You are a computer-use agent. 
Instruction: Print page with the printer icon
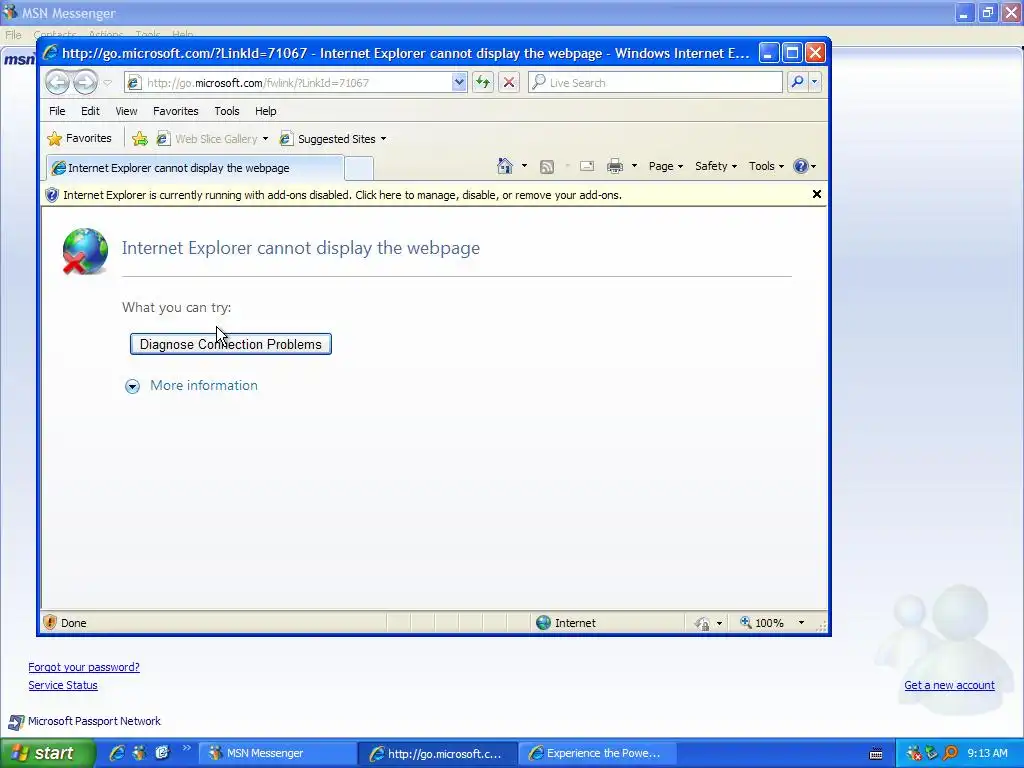pos(615,166)
